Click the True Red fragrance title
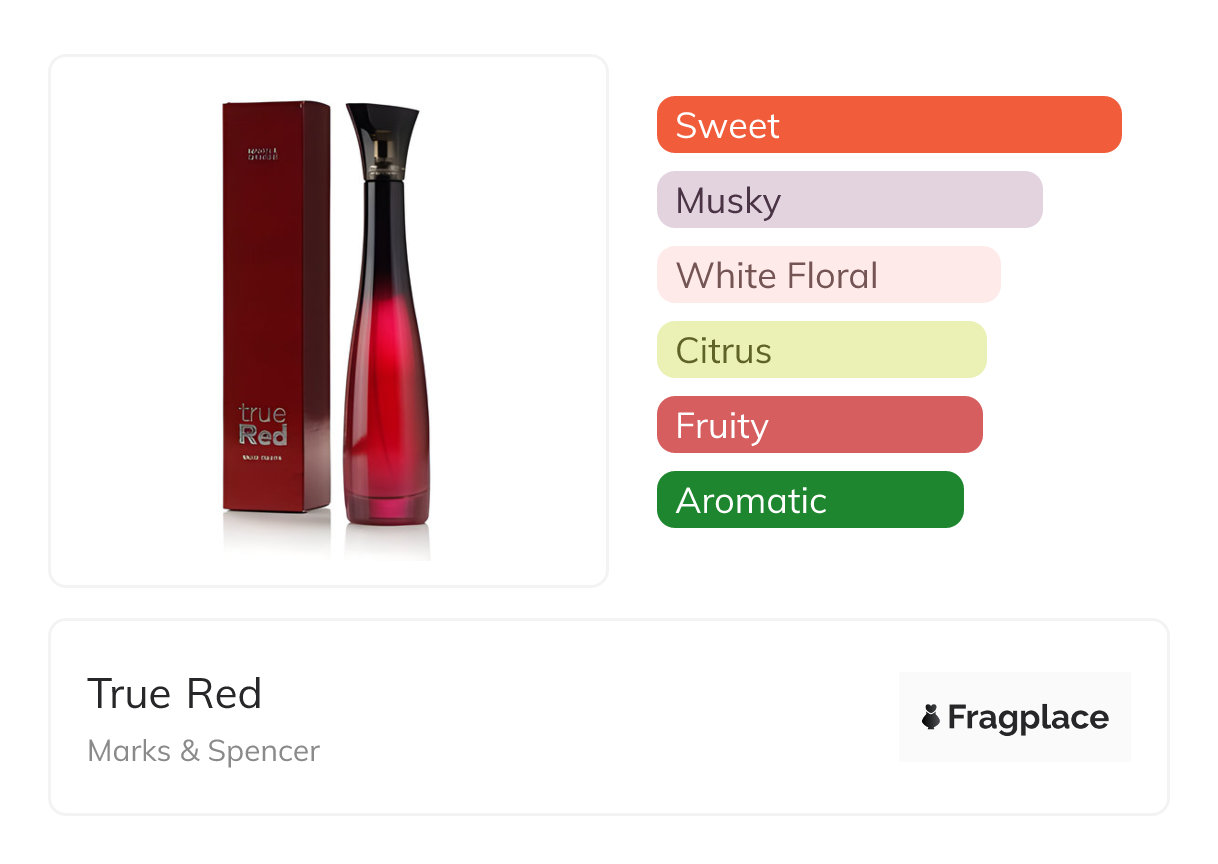Image resolution: width=1218 pixels, height=864 pixels. (x=175, y=694)
